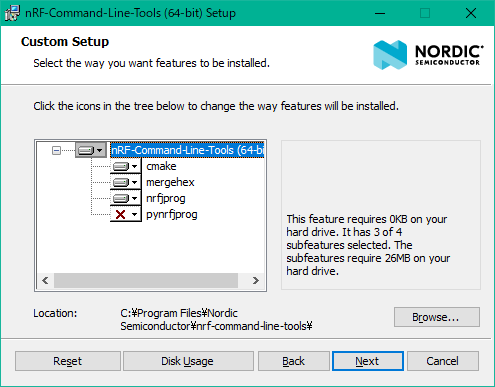This screenshot has height=387, width=495.
Task: Click the feature tree's horizontal scrollbar thumb
Action: (x=146, y=281)
